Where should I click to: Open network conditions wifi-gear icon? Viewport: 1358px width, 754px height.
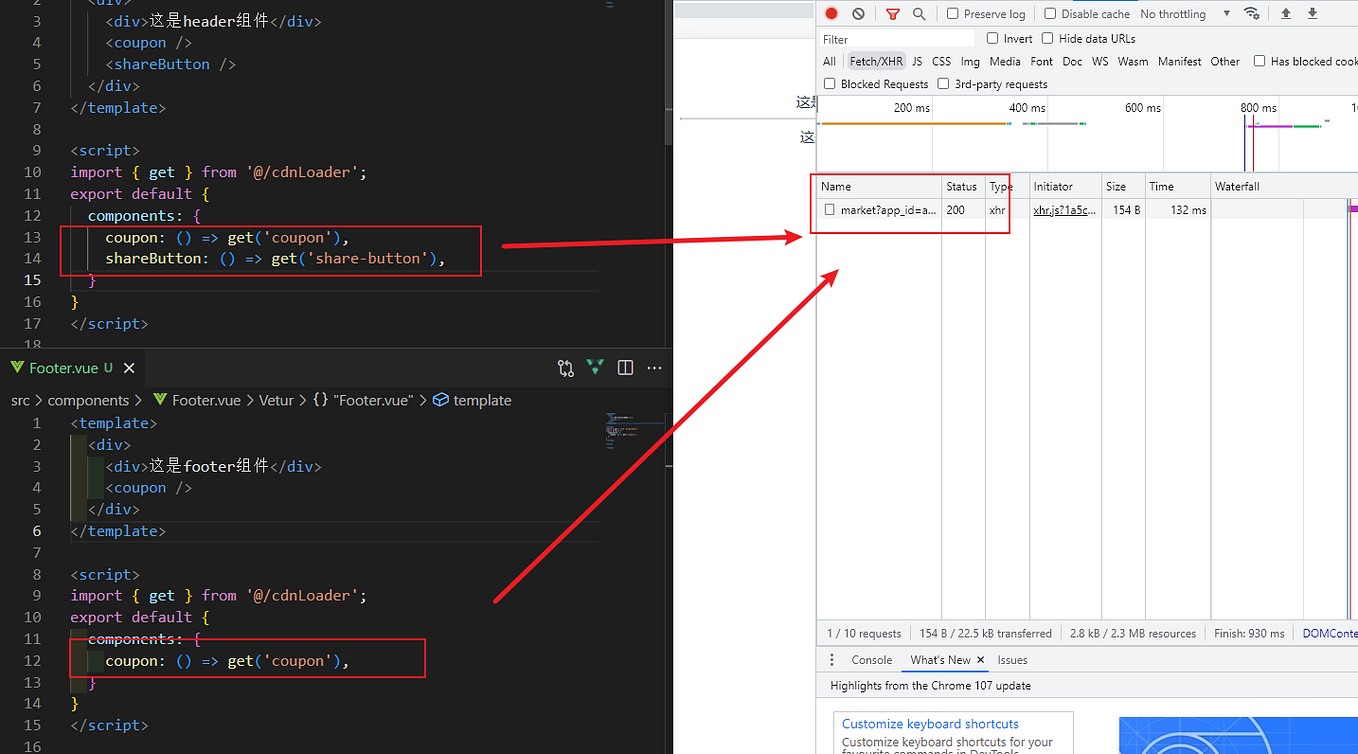point(1252,14)
